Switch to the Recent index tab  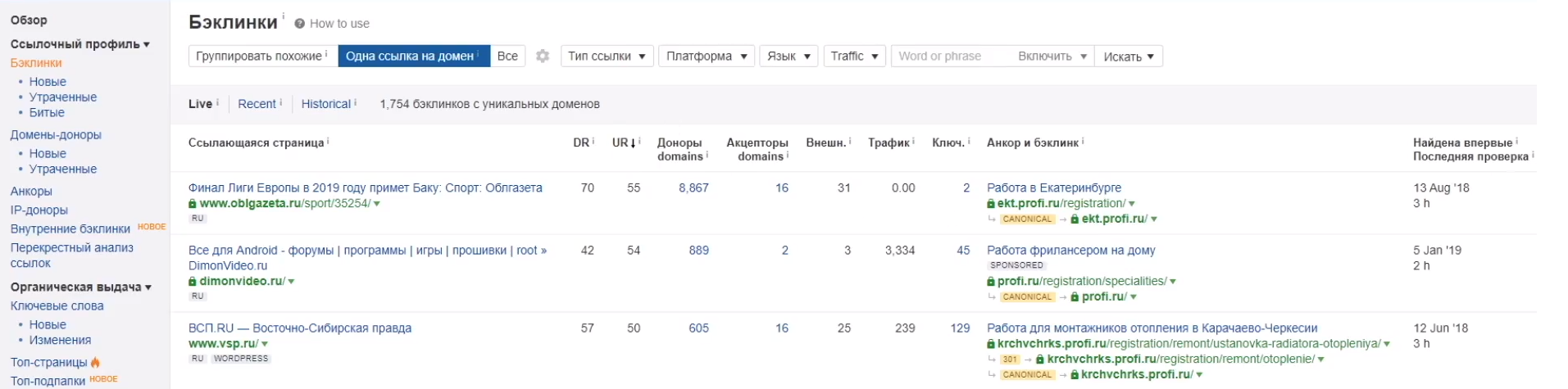pos(257,104)
